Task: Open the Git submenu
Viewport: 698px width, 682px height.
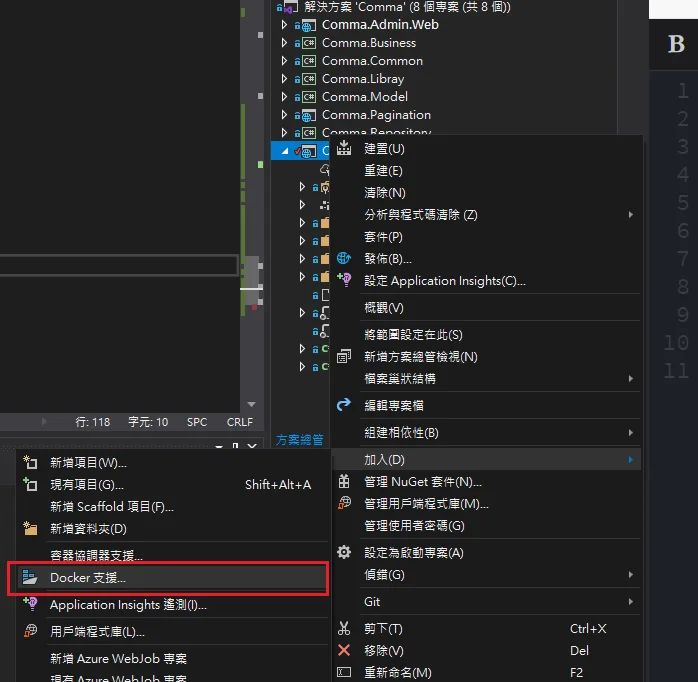Action: (372, 602)
